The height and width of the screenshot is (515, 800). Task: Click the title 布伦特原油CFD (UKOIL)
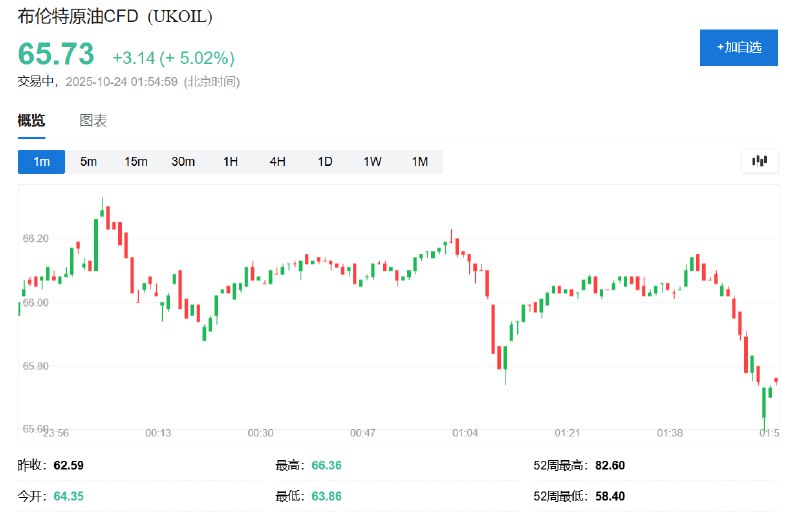[115, 16]
